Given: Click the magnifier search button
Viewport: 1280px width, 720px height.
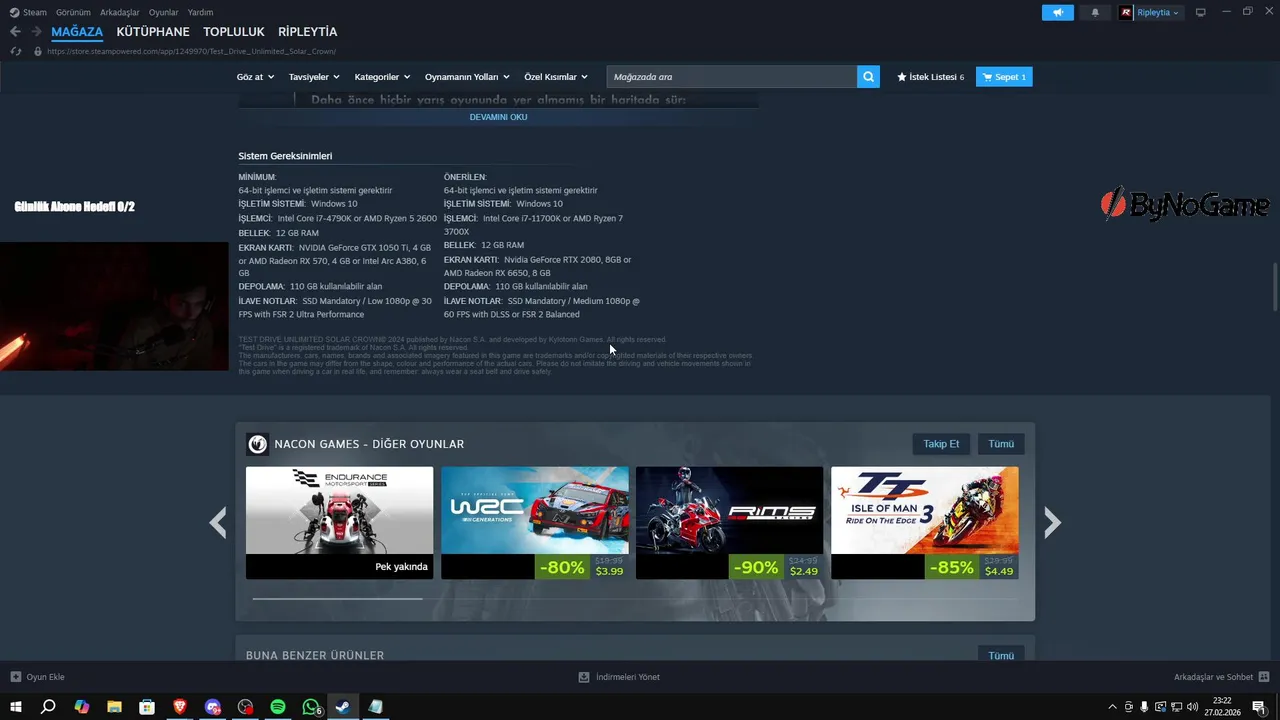Looking at the screenshot, I should tap(868, 77).
